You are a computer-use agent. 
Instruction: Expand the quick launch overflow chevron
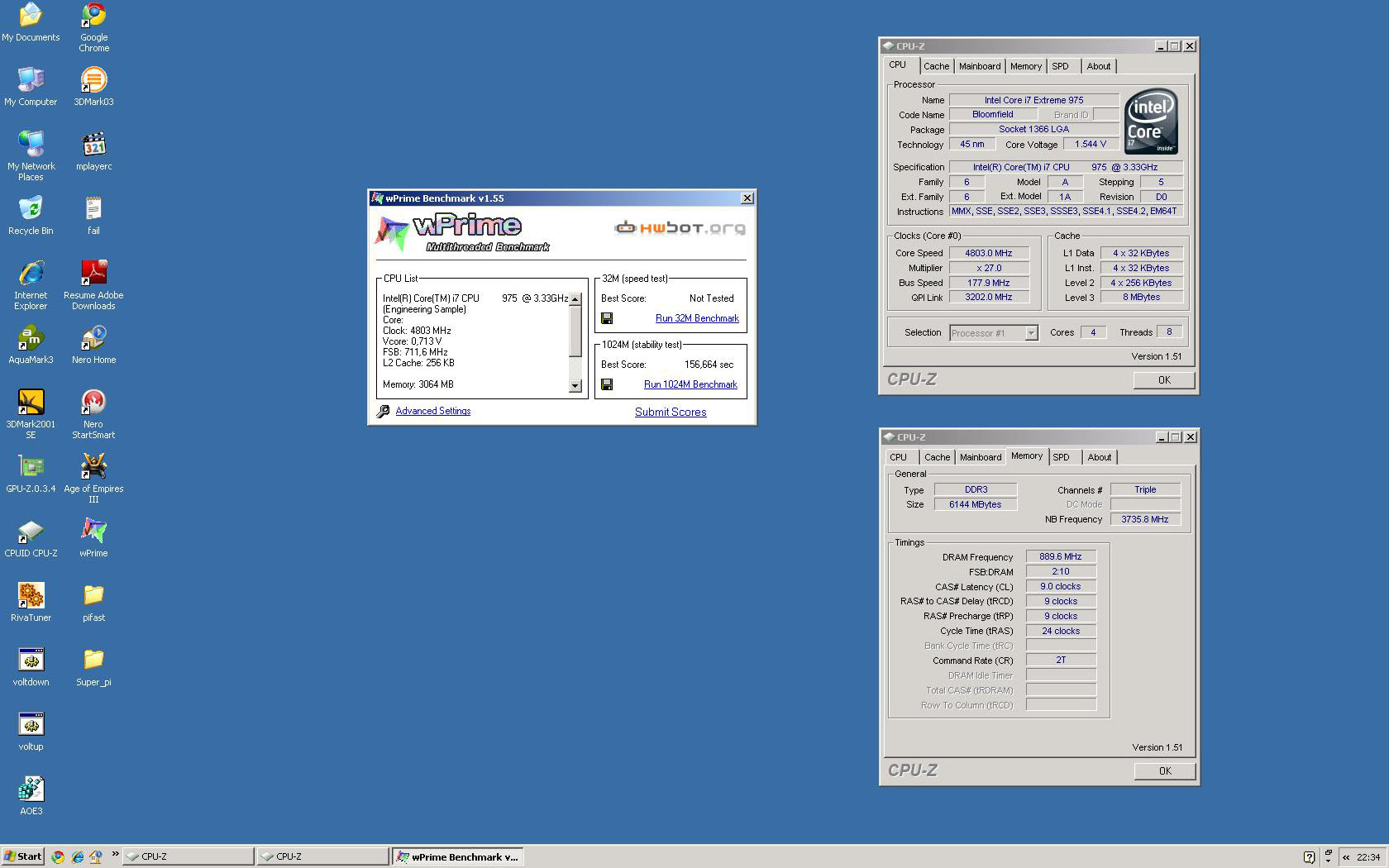tap(115, 855)
